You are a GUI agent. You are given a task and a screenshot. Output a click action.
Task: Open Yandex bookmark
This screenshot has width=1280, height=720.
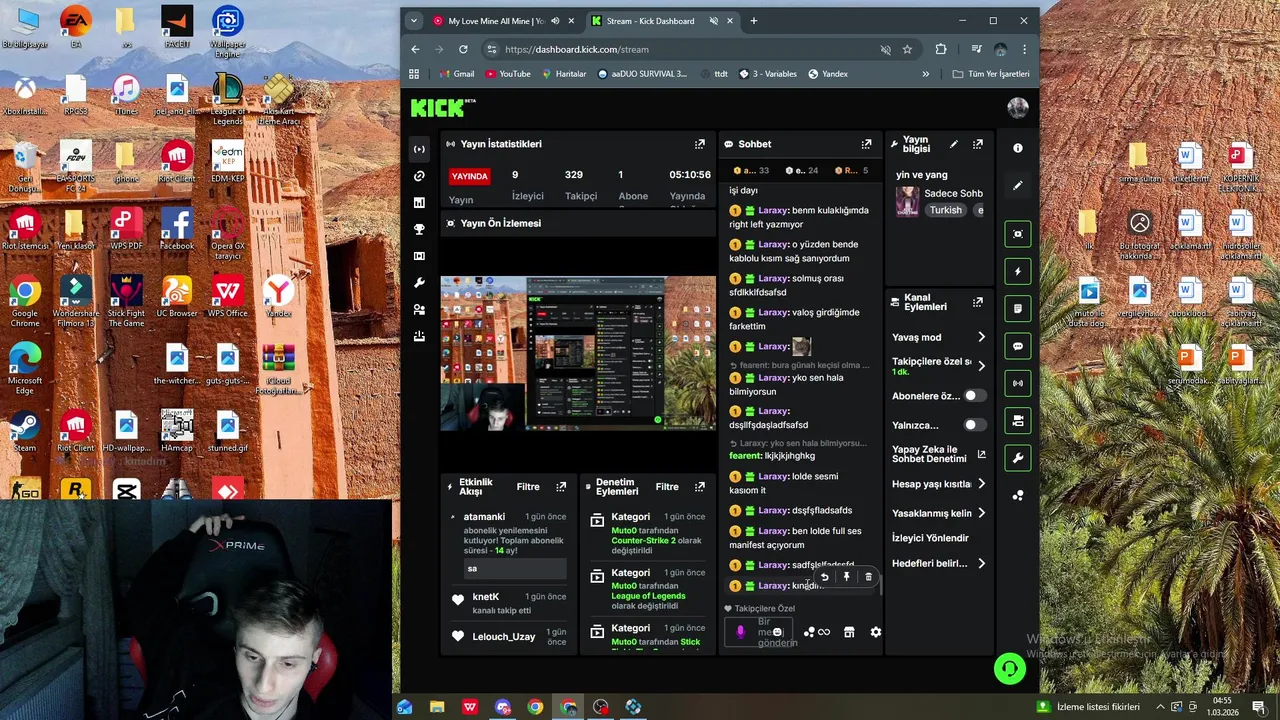(828, 74)
